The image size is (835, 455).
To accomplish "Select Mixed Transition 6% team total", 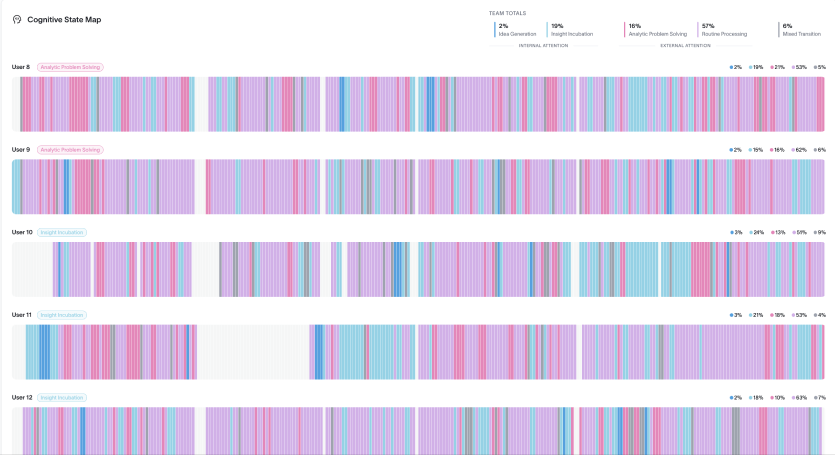I will [x=800, y=30].
